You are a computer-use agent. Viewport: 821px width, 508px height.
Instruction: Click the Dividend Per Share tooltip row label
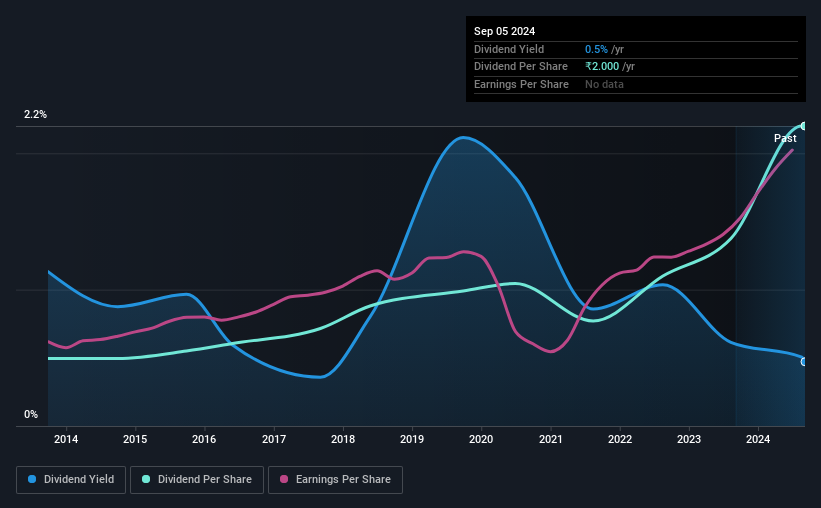[x=520, y=67]
